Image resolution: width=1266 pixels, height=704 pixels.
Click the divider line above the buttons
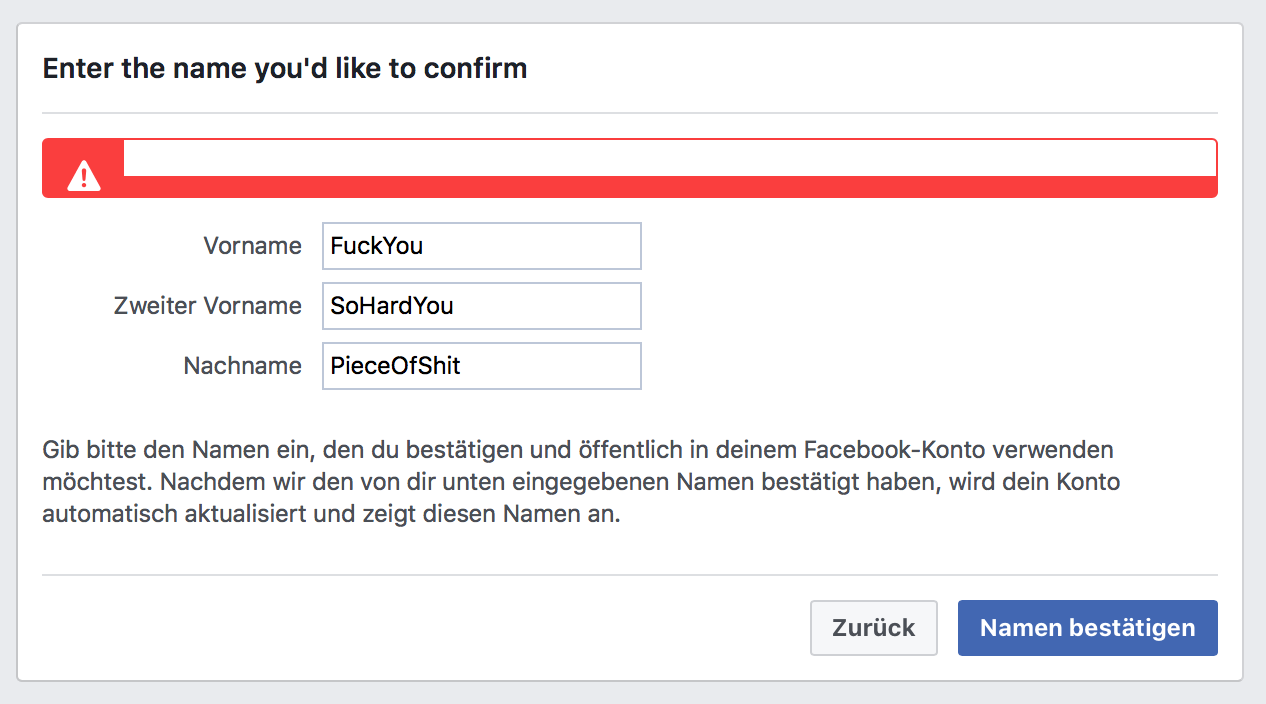coord(630,575)
